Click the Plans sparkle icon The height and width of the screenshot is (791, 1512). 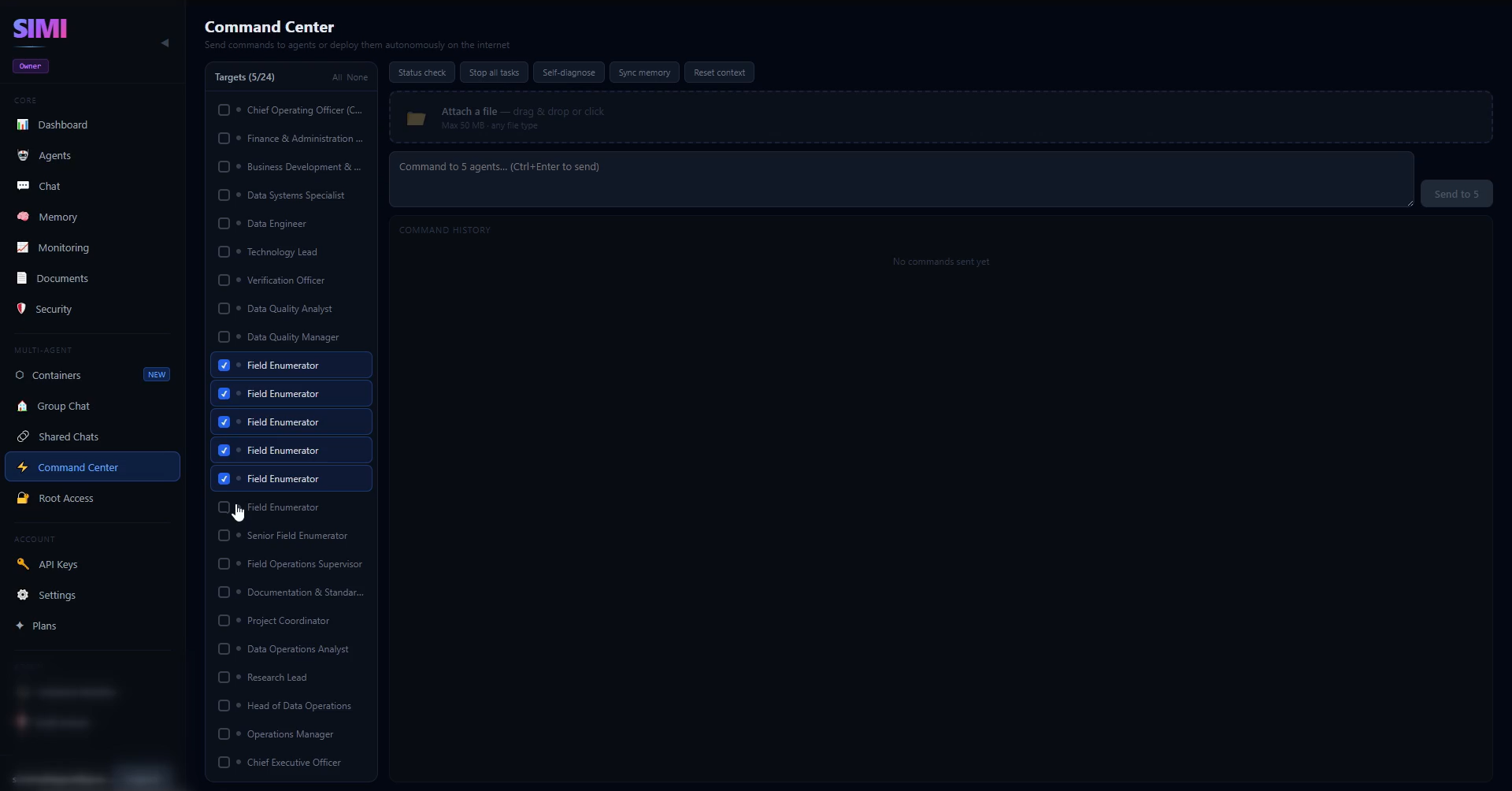pos(20,626)
